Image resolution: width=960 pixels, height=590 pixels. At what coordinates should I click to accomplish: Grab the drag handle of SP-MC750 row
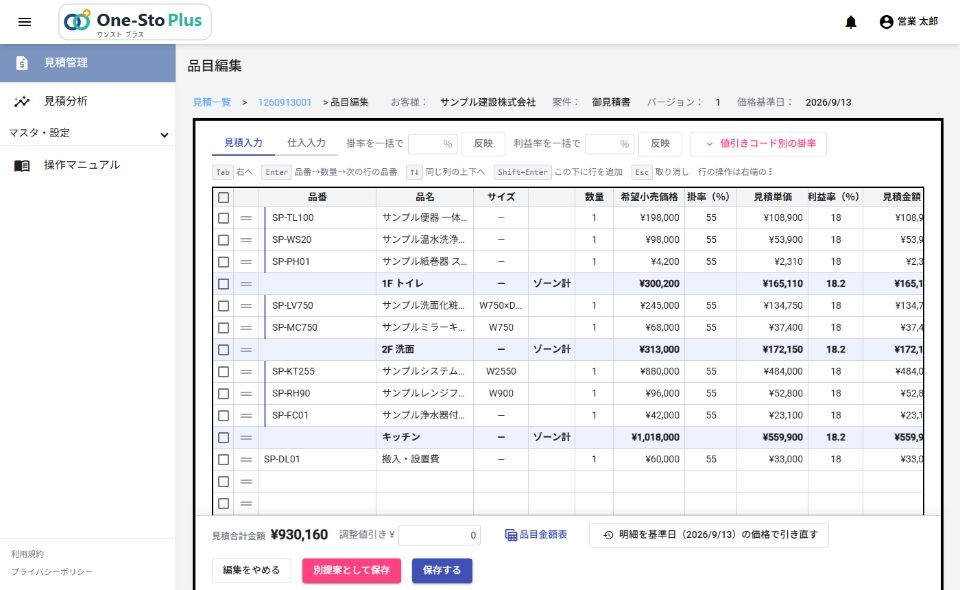pos(246,328)
